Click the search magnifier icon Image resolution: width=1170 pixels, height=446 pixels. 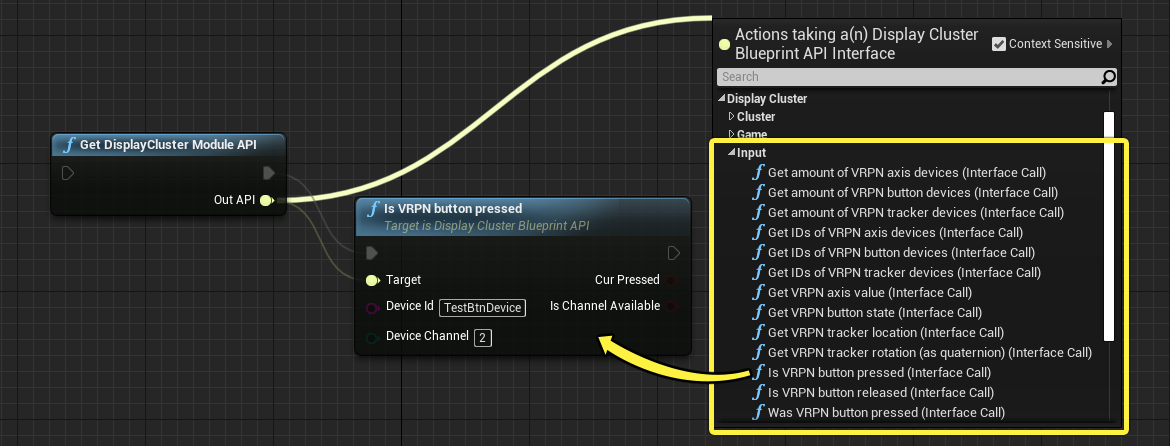click(x=1109, y=77)
